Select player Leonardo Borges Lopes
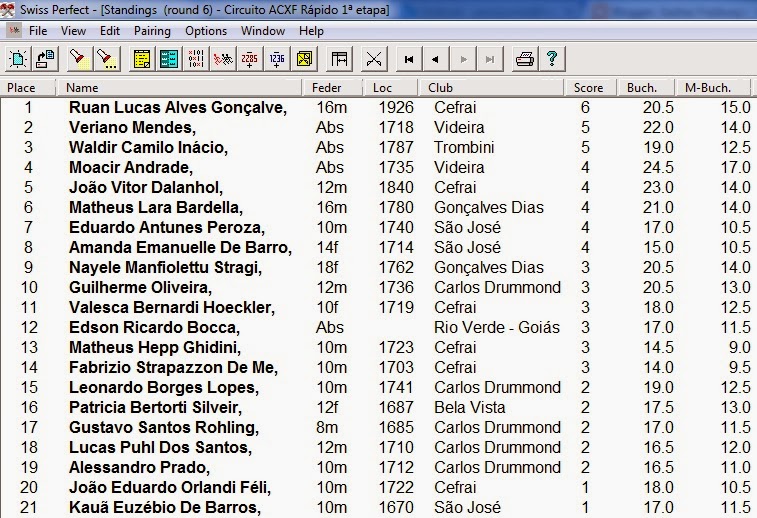 164,388
